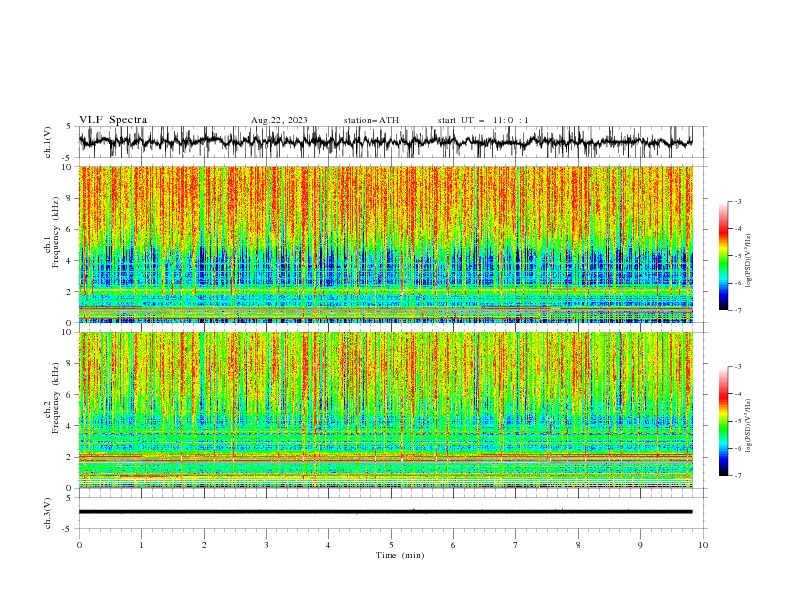Viewport: 792px width, 612px height.
Task: Click the lower 'log(PSD)(V²/Hz)' colorbar label
Action: (x=748, y=426)
